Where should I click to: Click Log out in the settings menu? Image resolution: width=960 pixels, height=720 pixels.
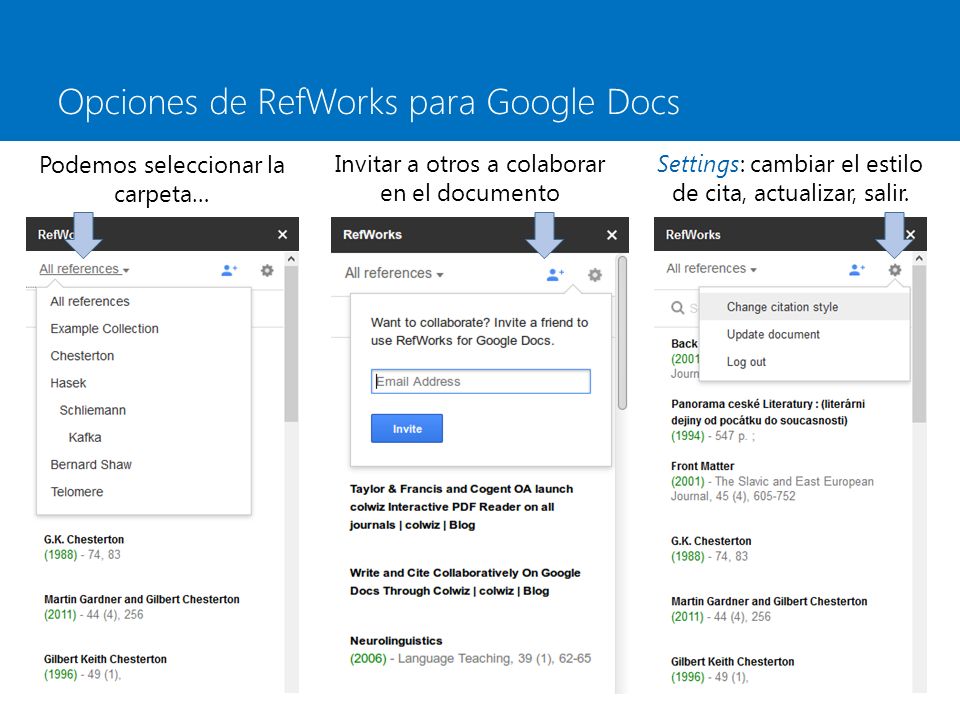[x=804, y=362]
